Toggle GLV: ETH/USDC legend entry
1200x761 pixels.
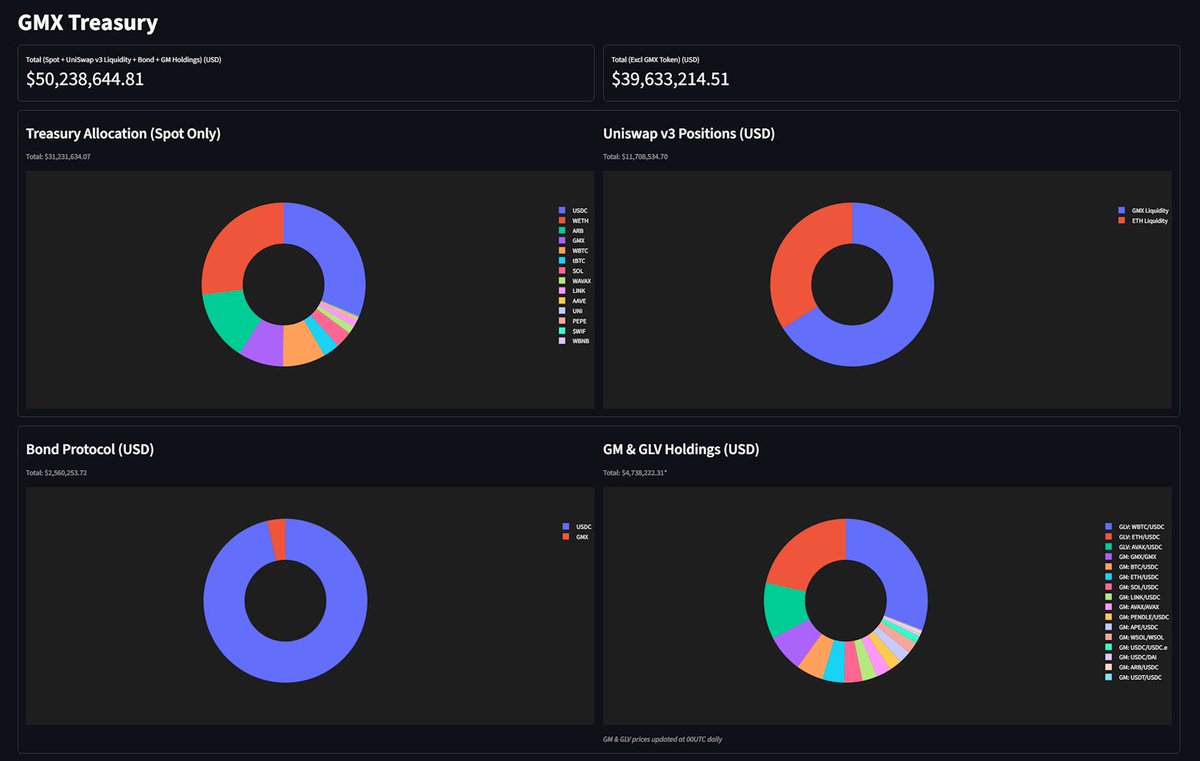click(x=1132, y=536)
